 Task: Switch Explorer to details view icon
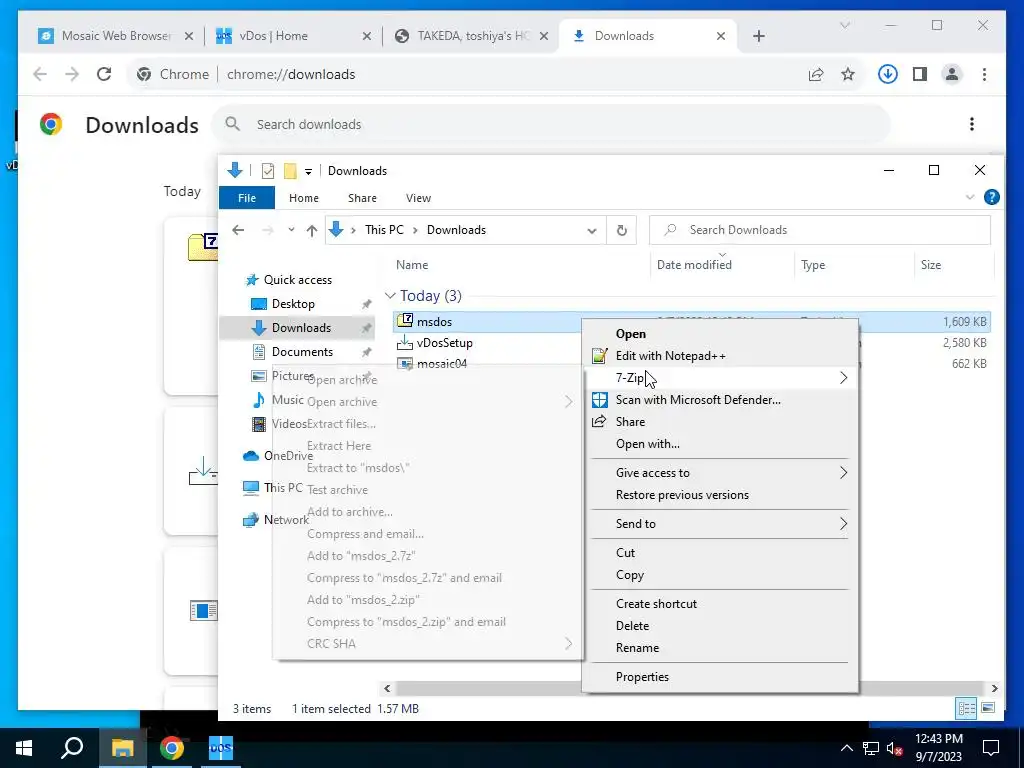(x=967, y=708)
